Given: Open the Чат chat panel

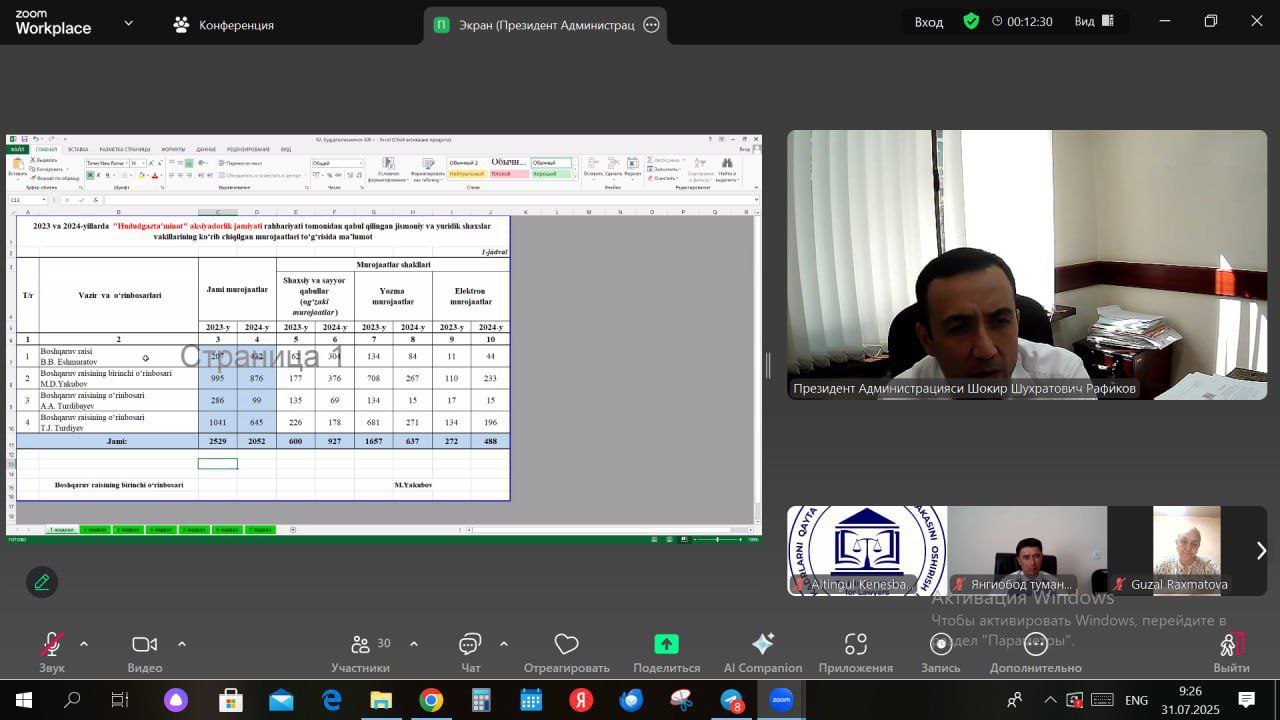Looking at the screenshot, I should [470, 645].
